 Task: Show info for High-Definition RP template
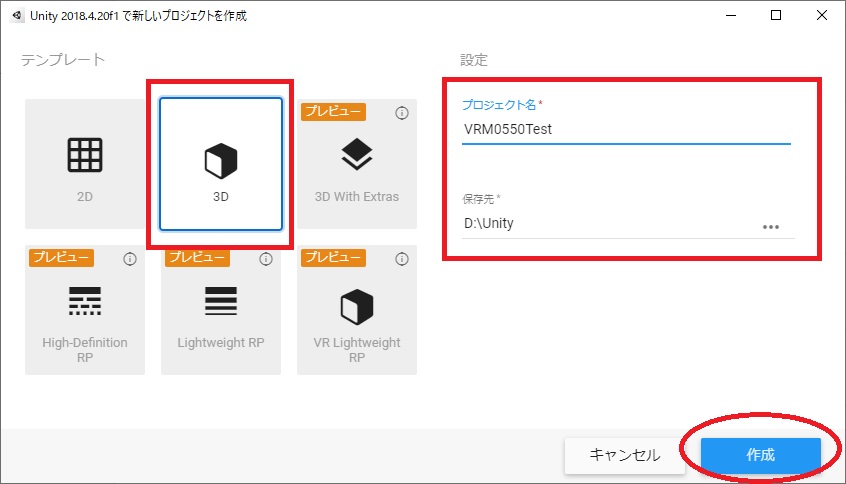129,259
